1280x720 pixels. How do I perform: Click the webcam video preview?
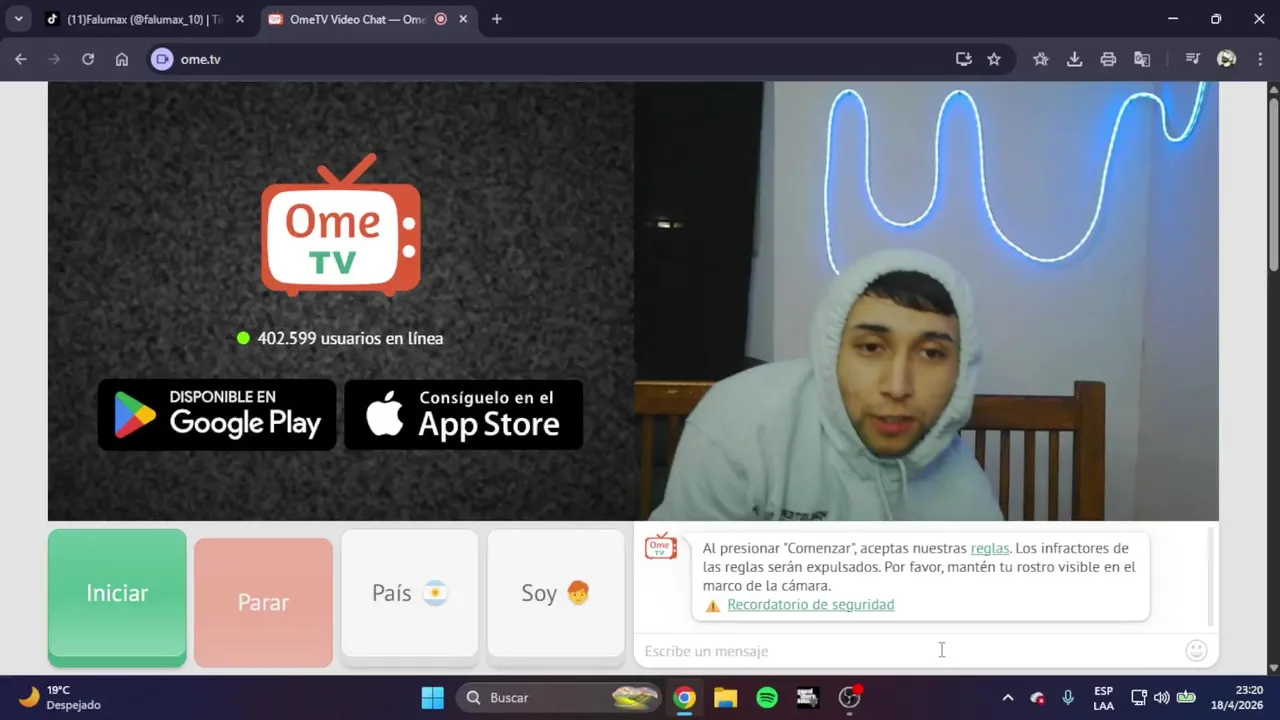pyautogui.click(x=926, y=301)
